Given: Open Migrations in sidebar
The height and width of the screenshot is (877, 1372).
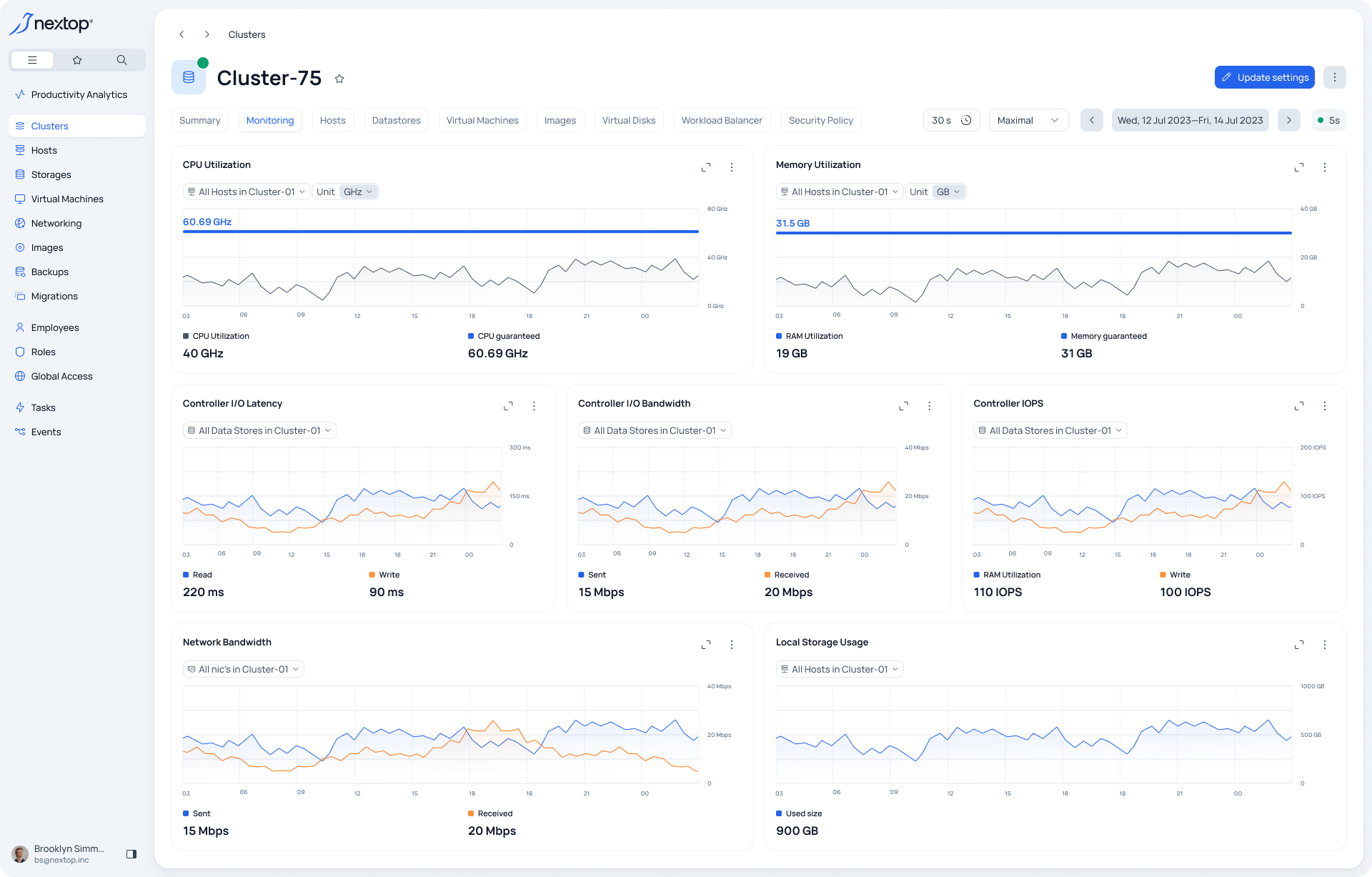Looking at the screenshot, I should pos(77,296).
